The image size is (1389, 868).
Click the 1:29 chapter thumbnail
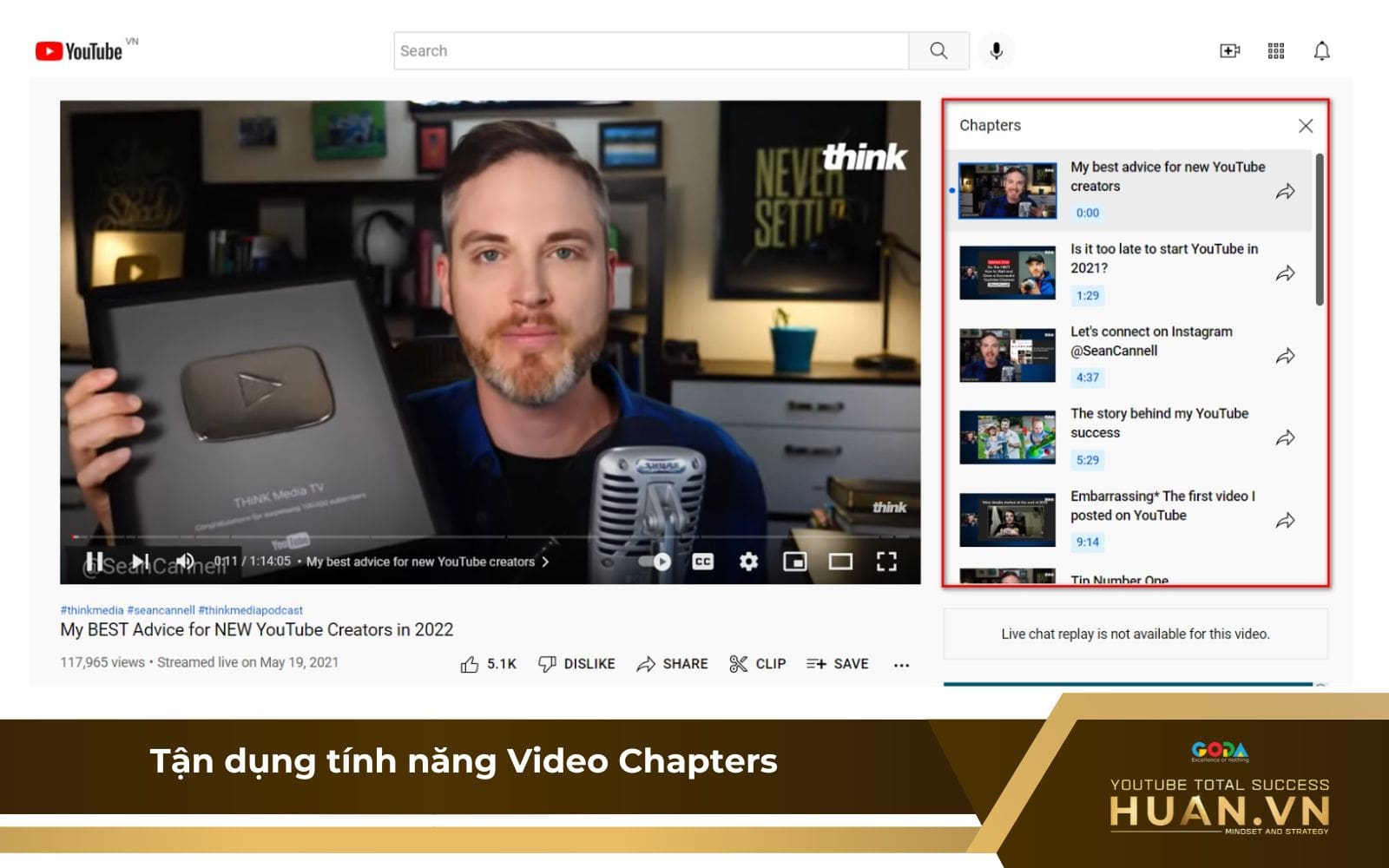[1008, 273]
